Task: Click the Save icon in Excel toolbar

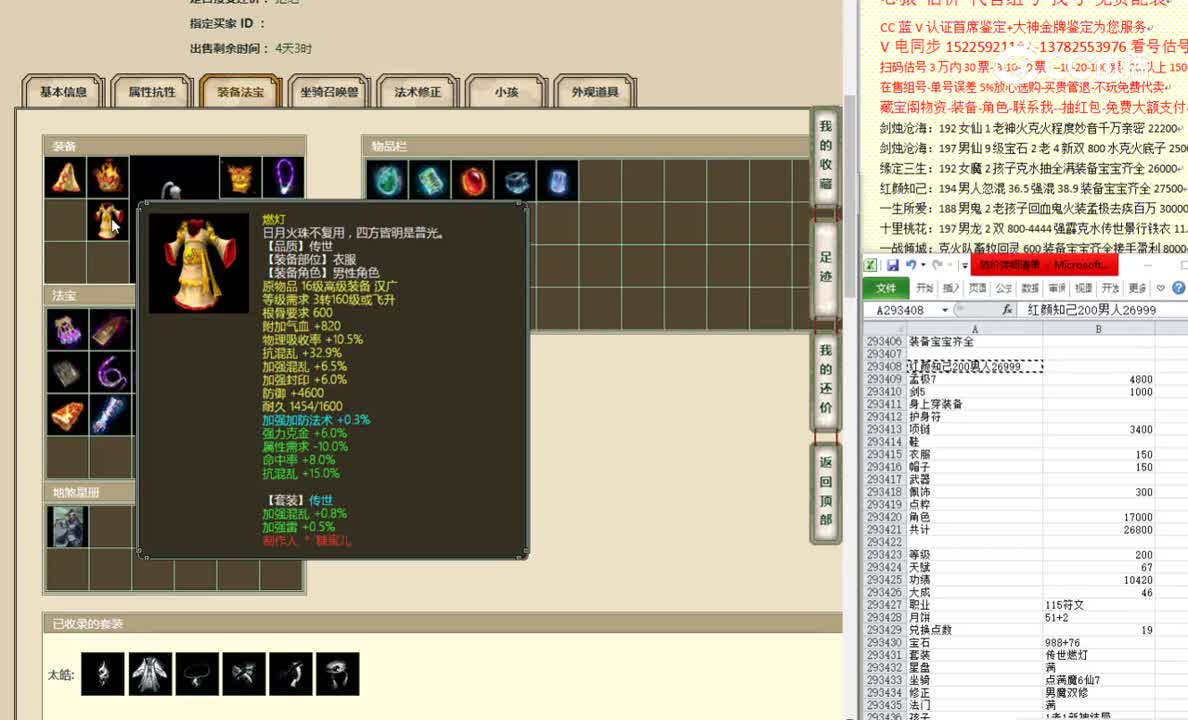Action: coord(893,264)
